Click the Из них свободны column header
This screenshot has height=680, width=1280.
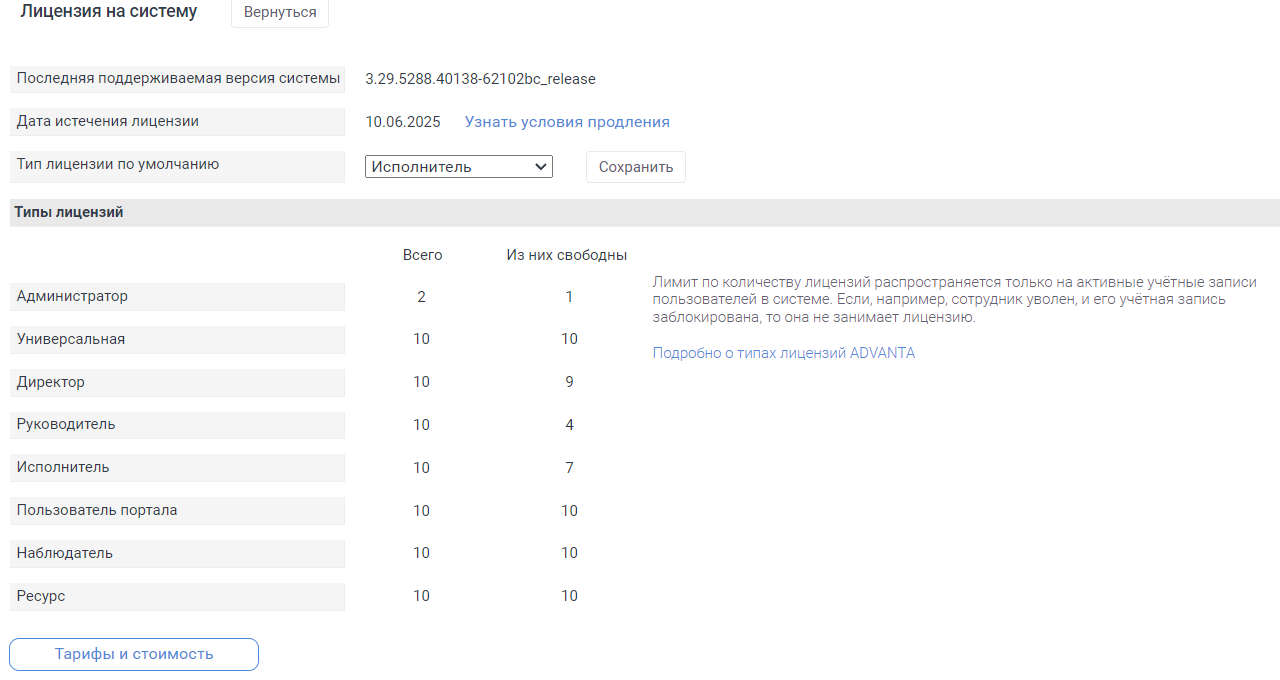coord(567,255)
